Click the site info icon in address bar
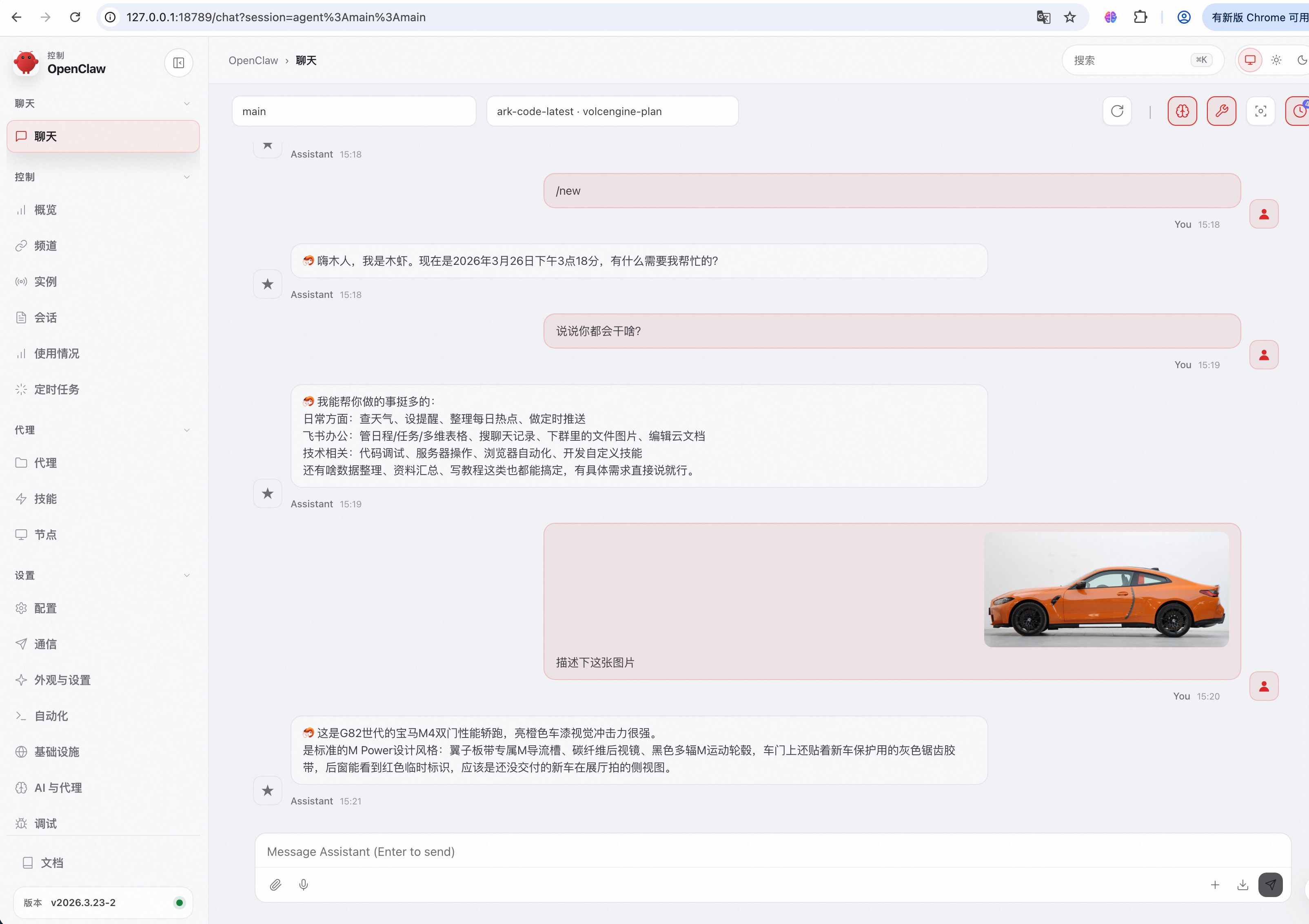The image size is (1309, 924). point(111,17)
